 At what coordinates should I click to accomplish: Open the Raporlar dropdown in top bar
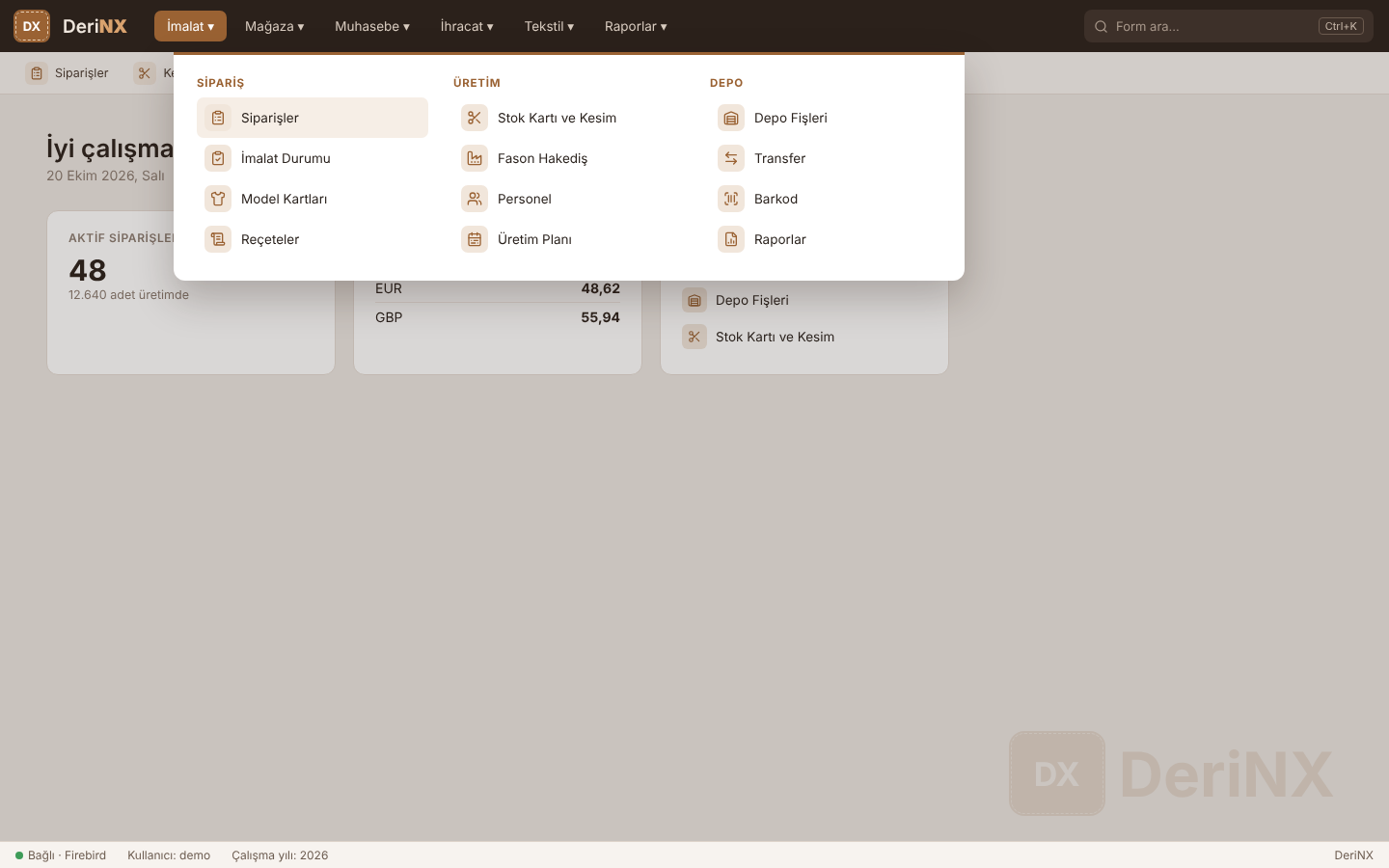pyautogui.click(x=636, y=26)
